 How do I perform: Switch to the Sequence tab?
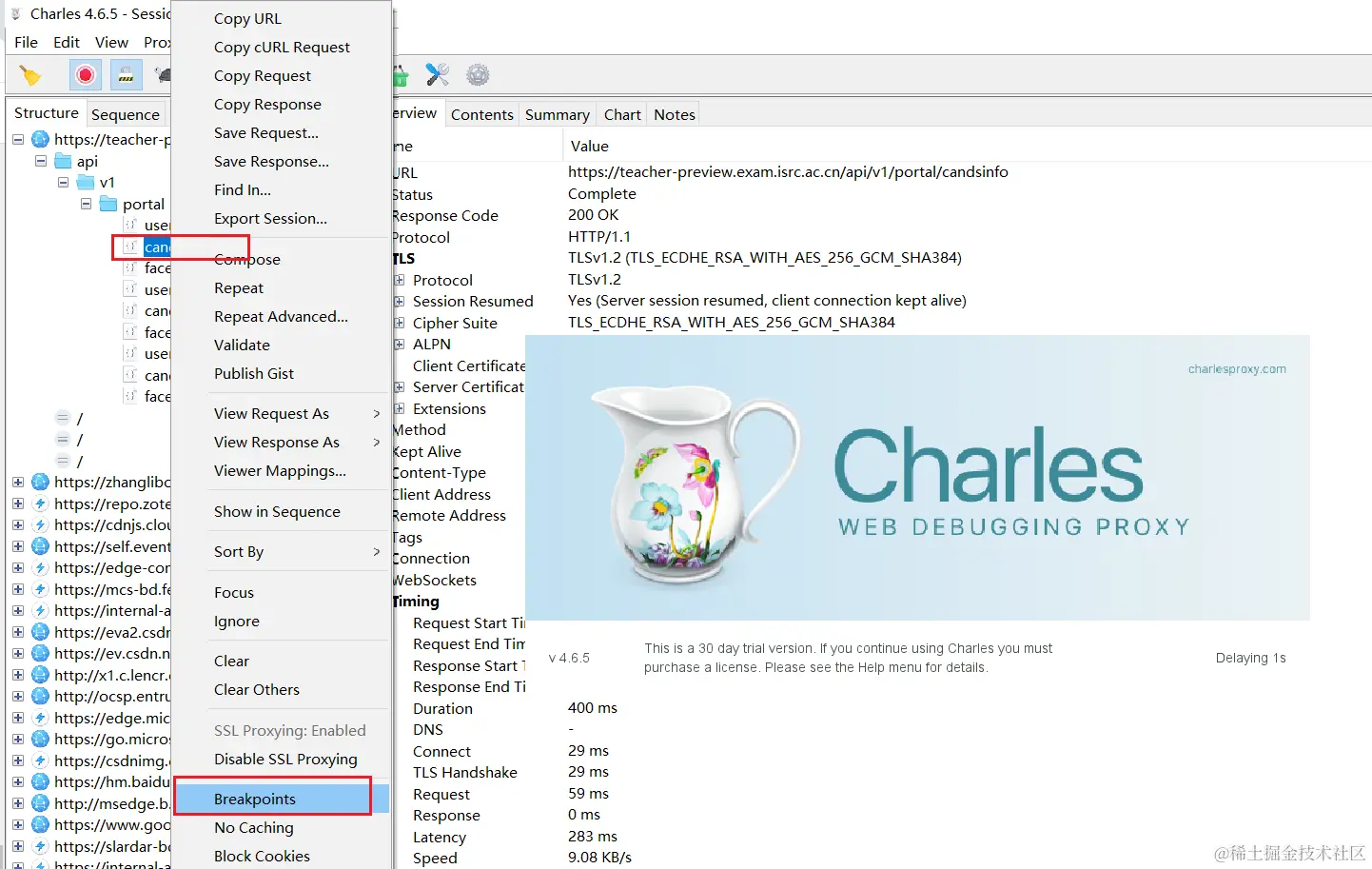(126, 114)
